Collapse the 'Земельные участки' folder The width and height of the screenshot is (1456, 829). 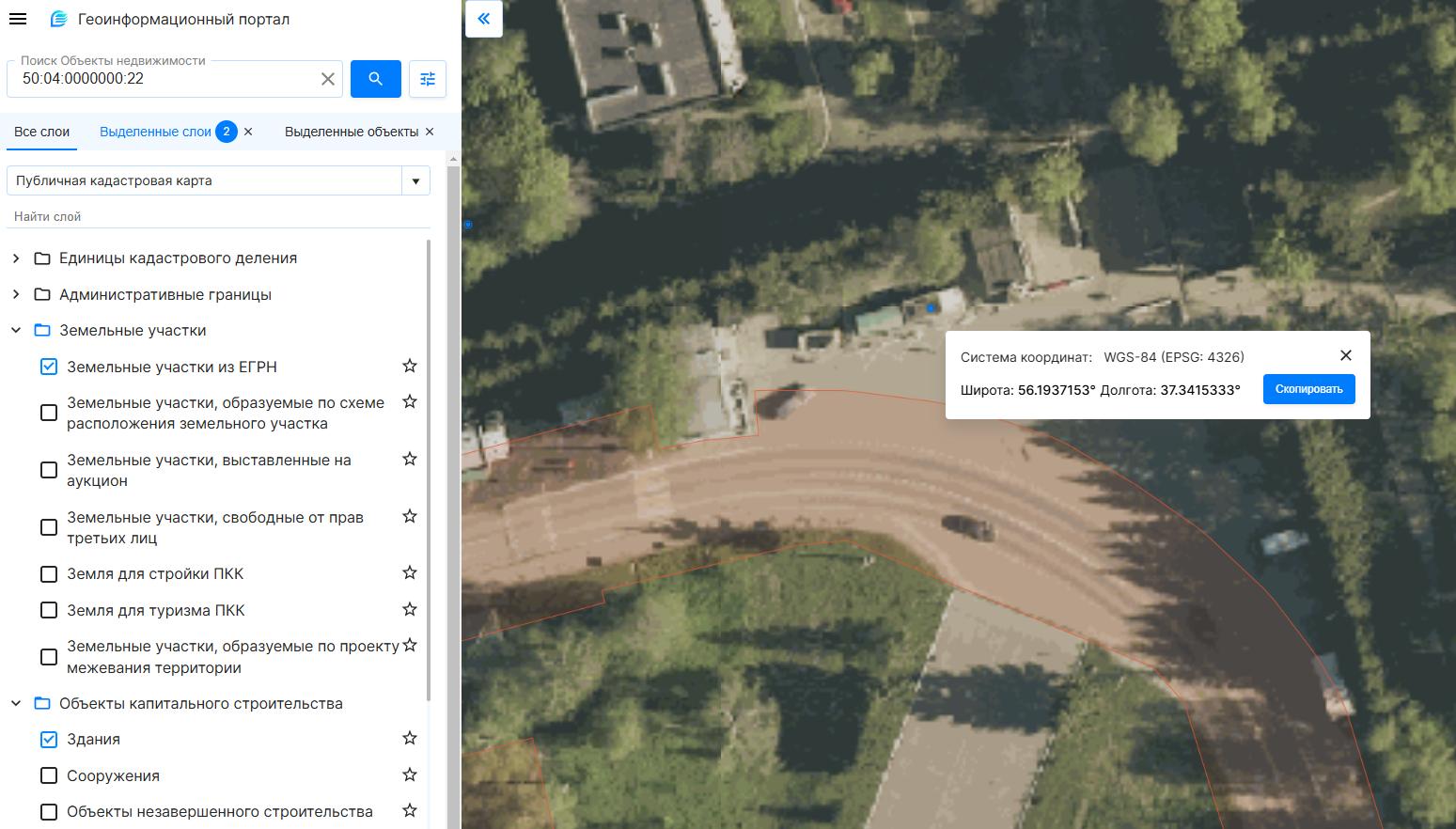click(x=16, y=331)
